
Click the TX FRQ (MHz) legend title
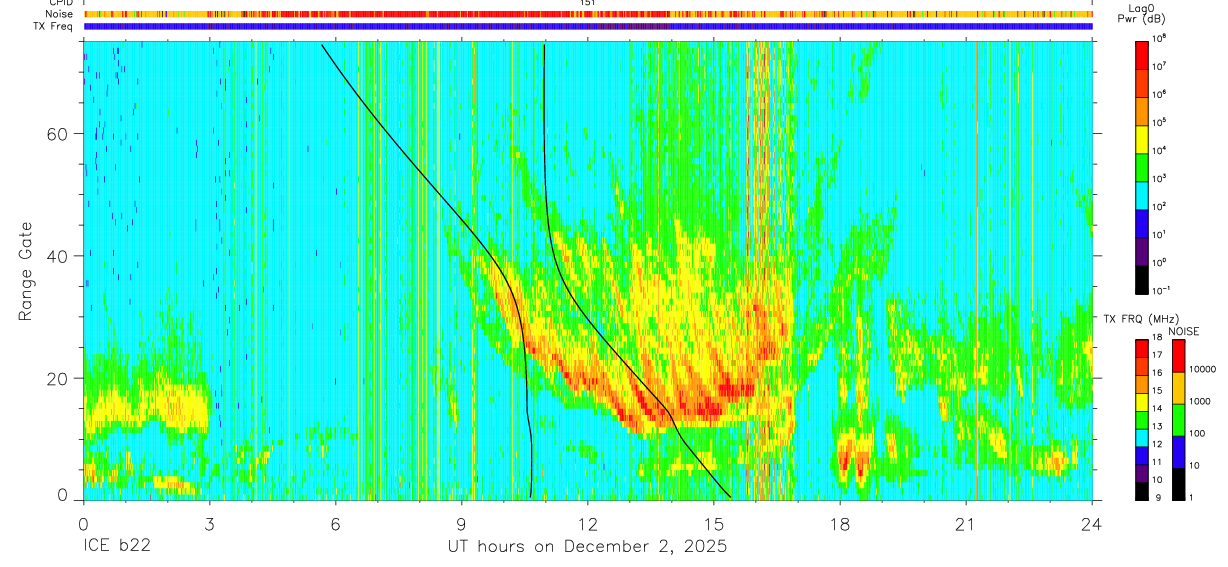[x=1139, y=318]
